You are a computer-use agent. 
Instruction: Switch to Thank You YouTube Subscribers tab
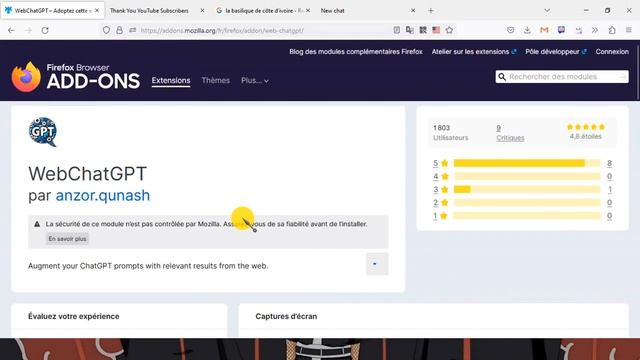point(149,11)
